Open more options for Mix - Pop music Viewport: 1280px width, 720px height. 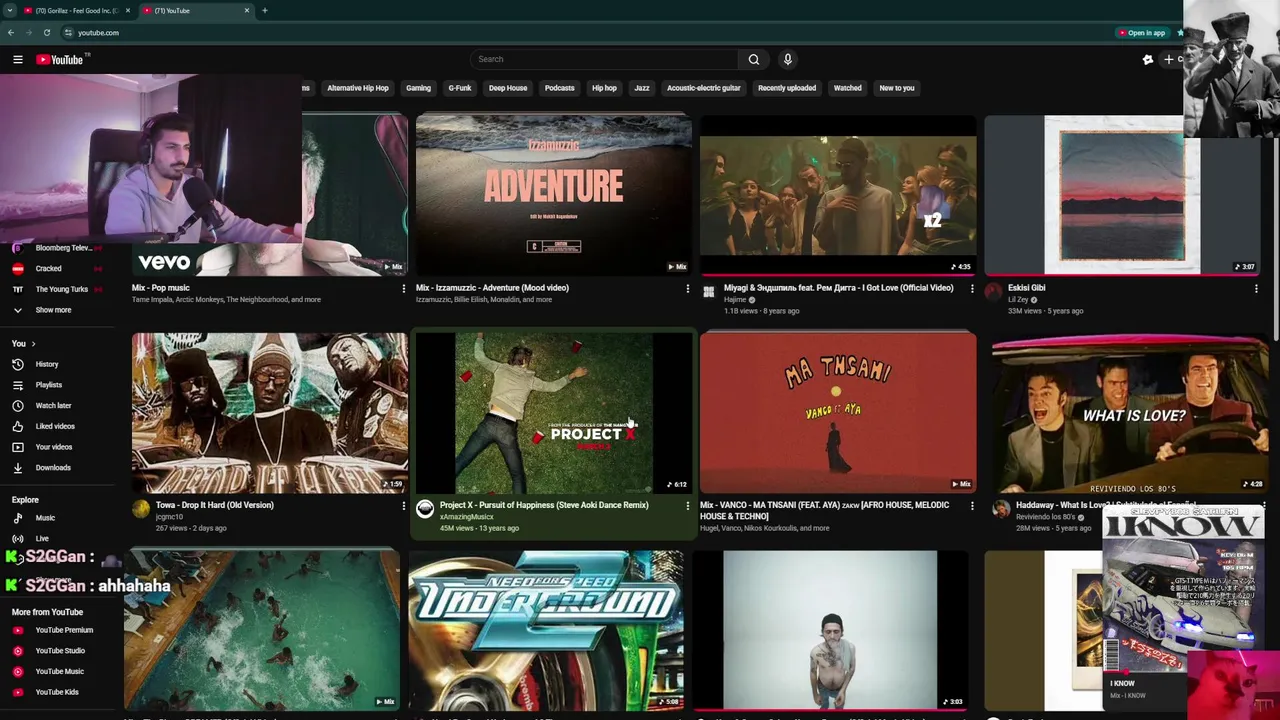403,289
